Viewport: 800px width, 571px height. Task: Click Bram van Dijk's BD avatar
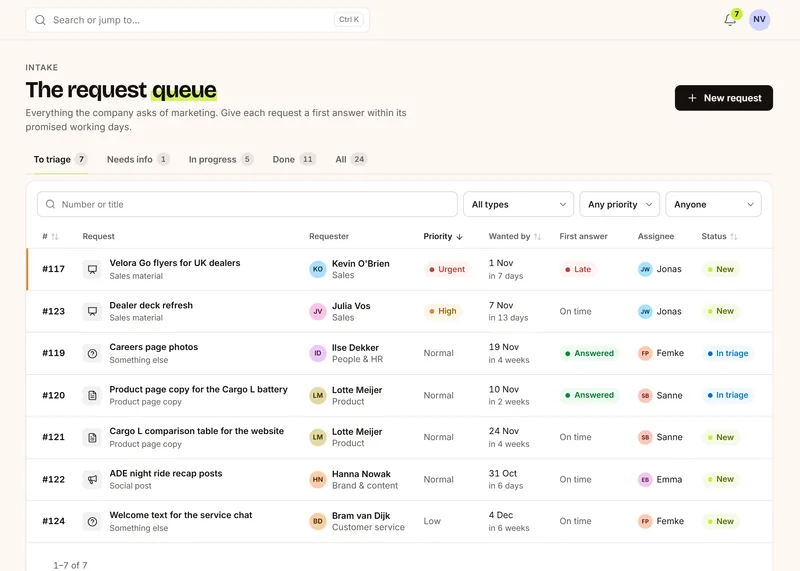[318, 521]
